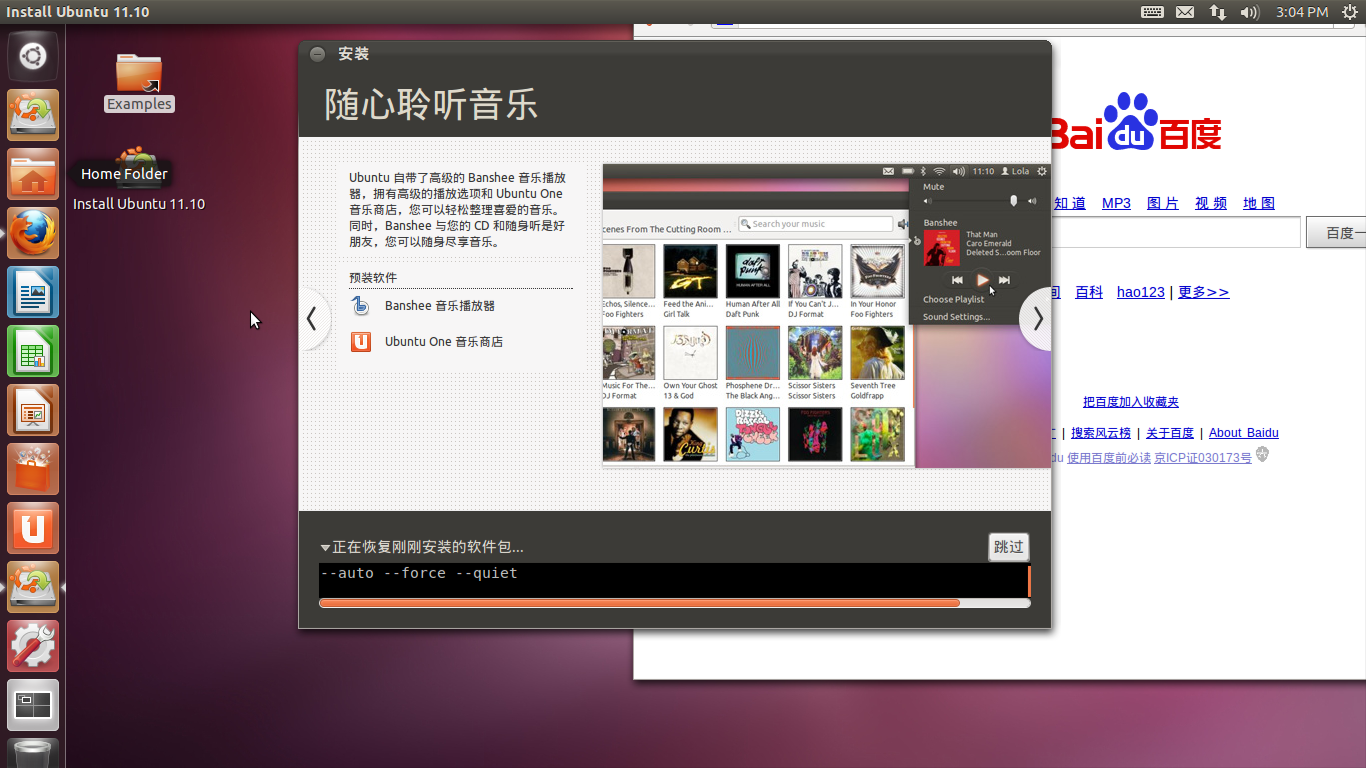Screen dimensions: 1366x768
Task: Open the 京ICP证030173号 link
Action: pyautogui.click(x=1203, y=458)
